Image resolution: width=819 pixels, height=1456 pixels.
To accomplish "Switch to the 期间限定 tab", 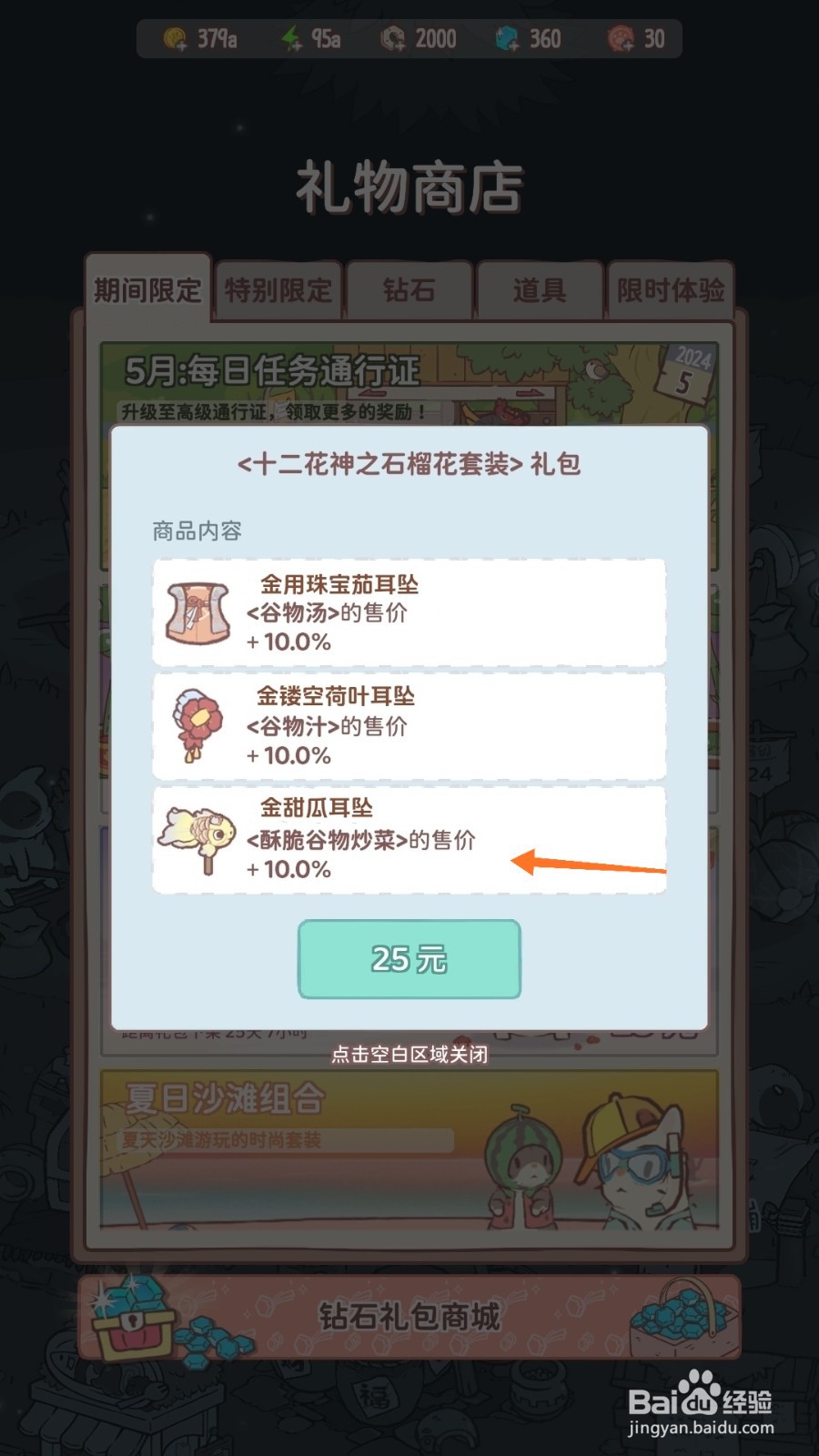I will (x=147, y=290).
